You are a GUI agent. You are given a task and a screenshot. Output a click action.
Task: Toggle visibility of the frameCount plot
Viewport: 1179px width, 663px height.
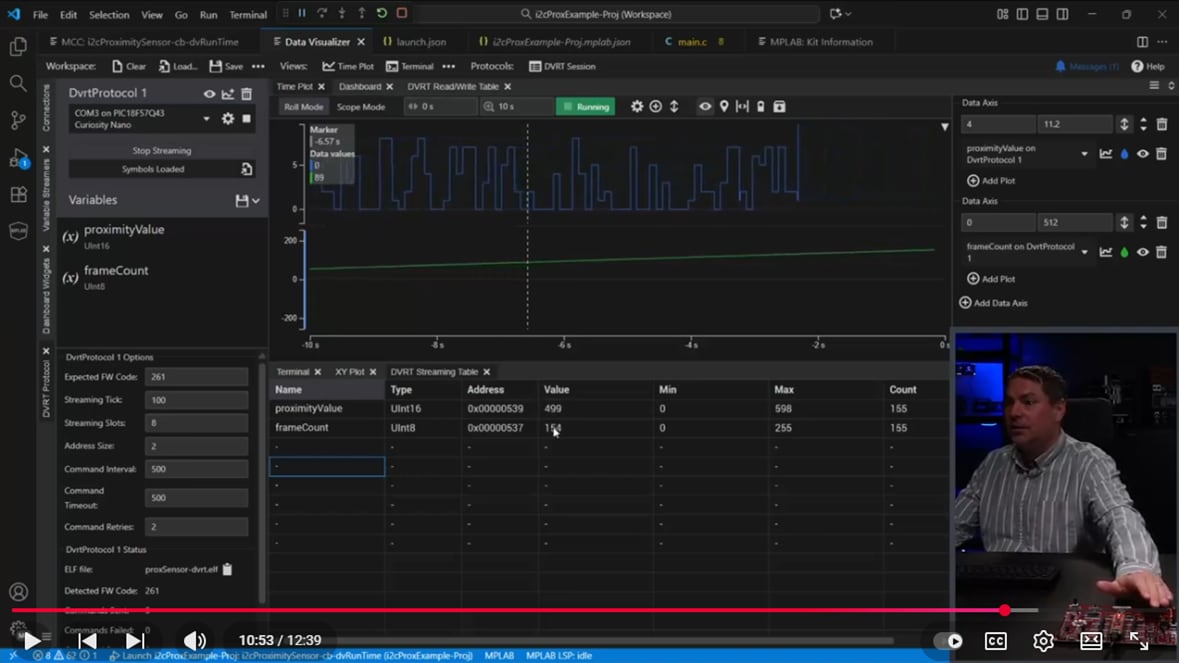(x=1143, y=252)
